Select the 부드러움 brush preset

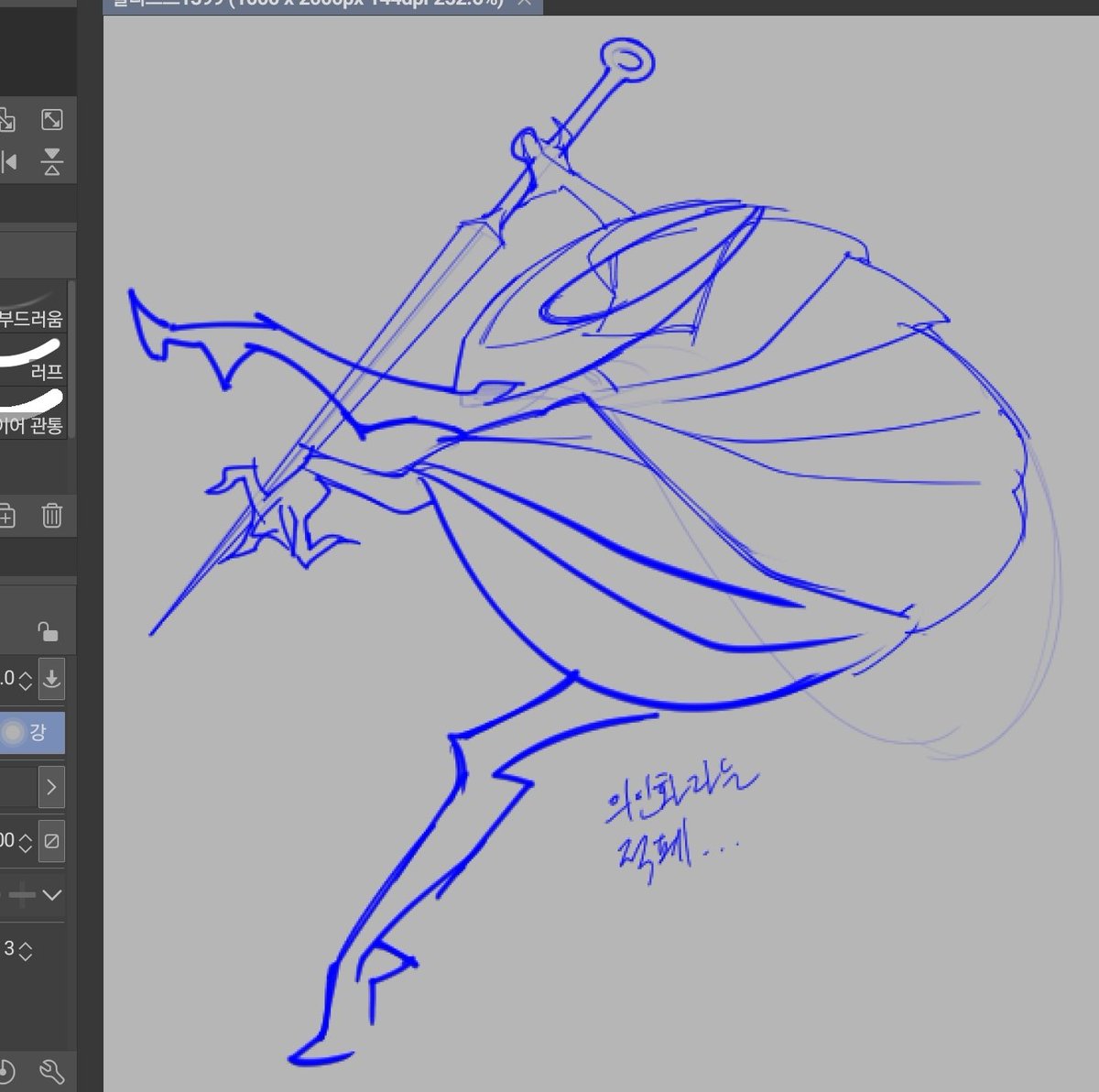[x=33, y=305]
